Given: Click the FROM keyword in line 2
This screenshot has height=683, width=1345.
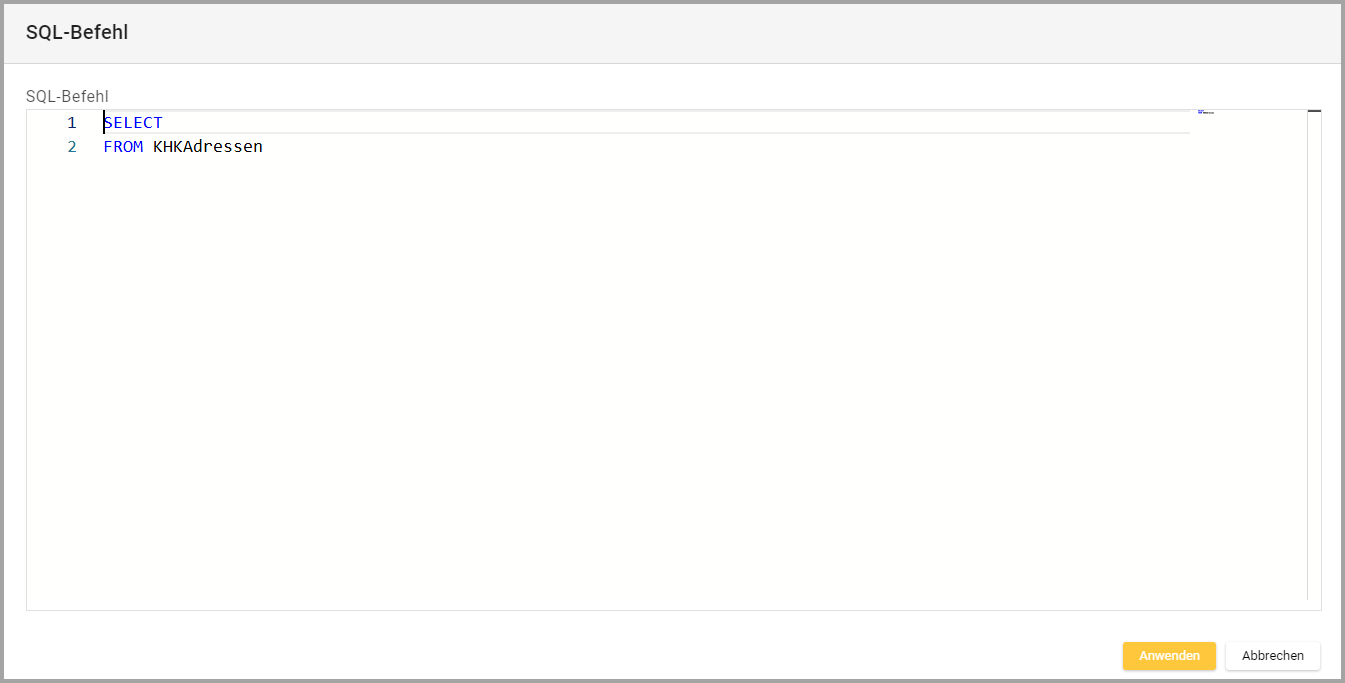Looking at the screenshot, I should point(123,147).
